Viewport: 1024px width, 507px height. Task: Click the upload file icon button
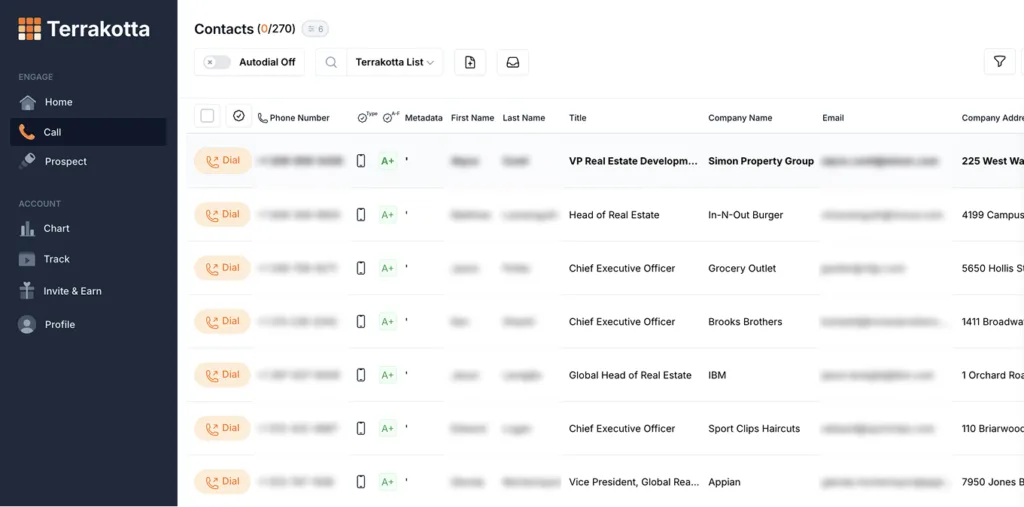pyautogui.click(x=470, y=62)
